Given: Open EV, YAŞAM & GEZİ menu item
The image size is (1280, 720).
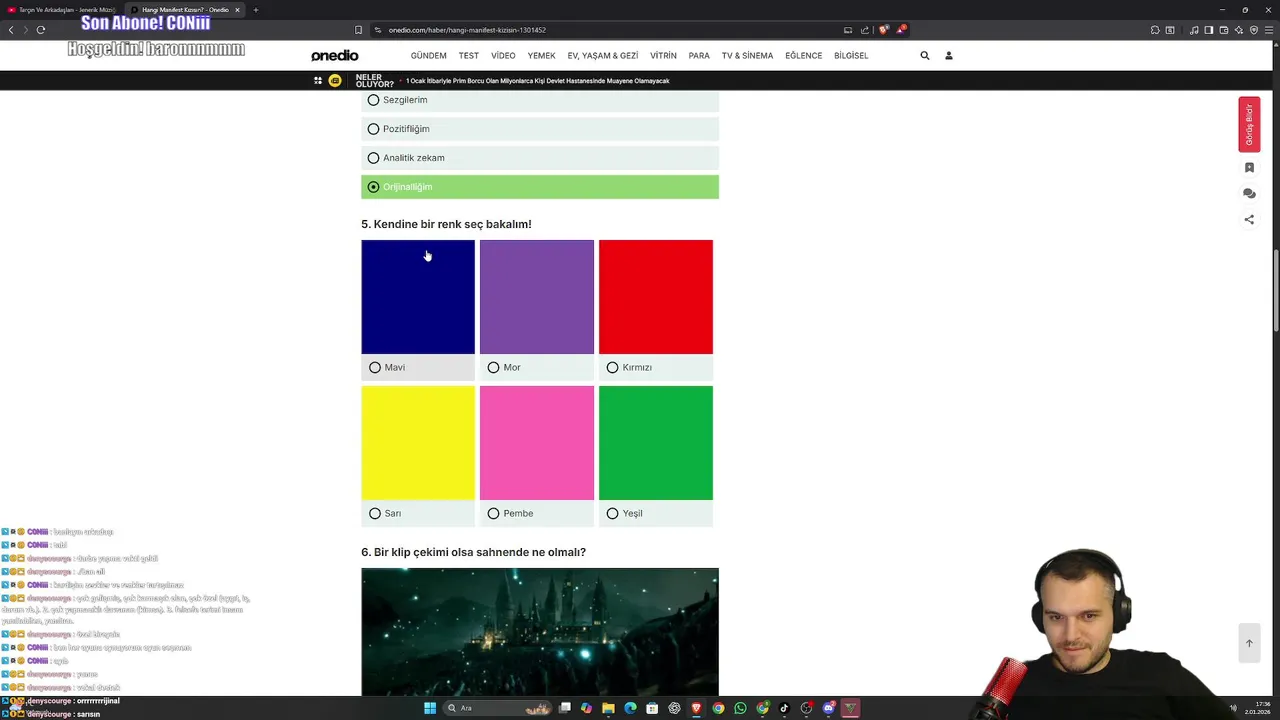Looking at the screenshot, I should click(x=603, y=56).
